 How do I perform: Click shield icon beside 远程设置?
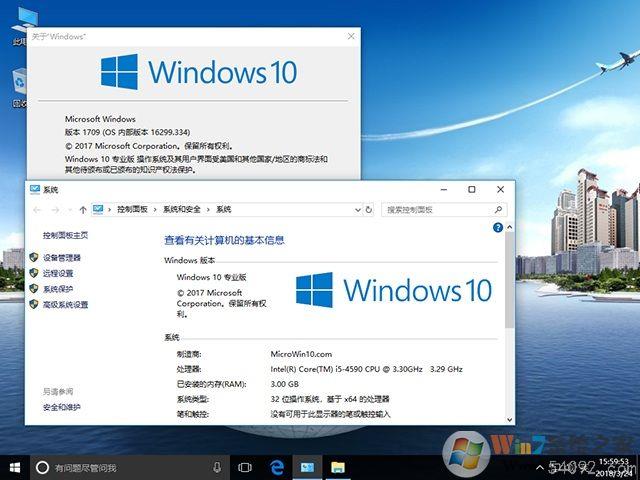(x=34, y=273)
